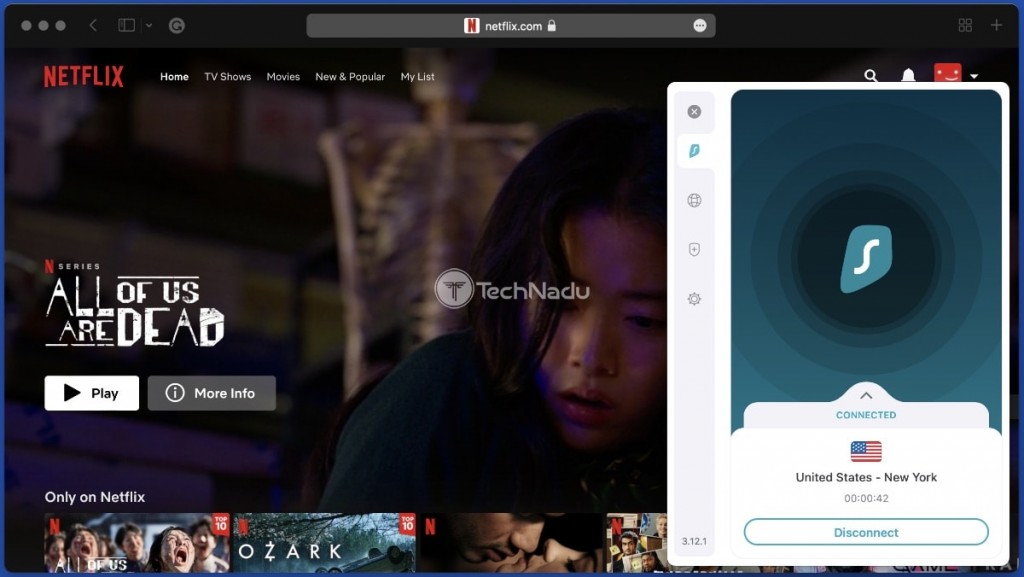Image resolution: width=1024 pixels, height=577 pixels.
Task: Click the Only on Netflix row heading
Action: 95,497
